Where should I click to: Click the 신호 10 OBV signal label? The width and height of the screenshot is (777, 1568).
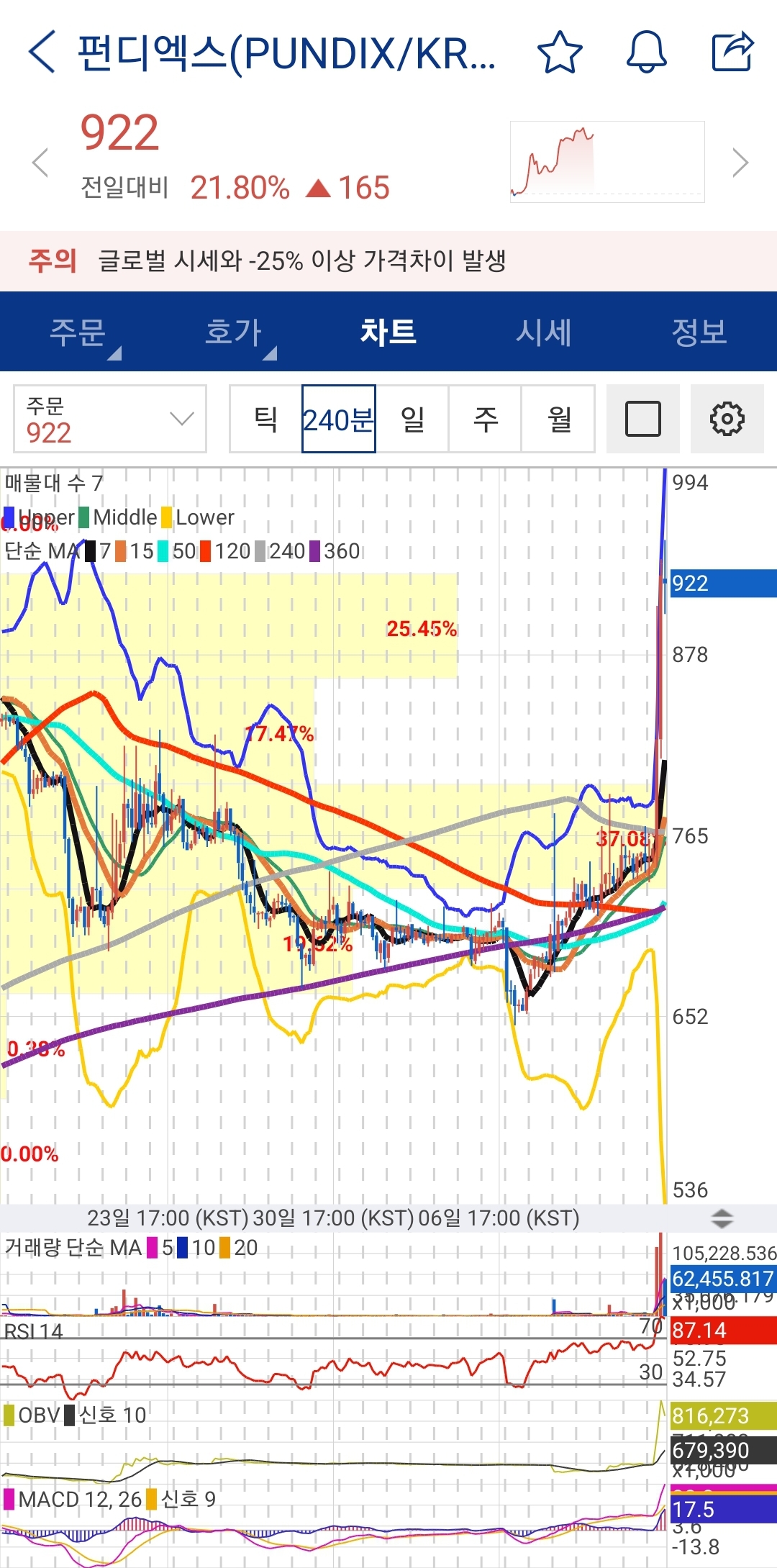pos(112,1415)
